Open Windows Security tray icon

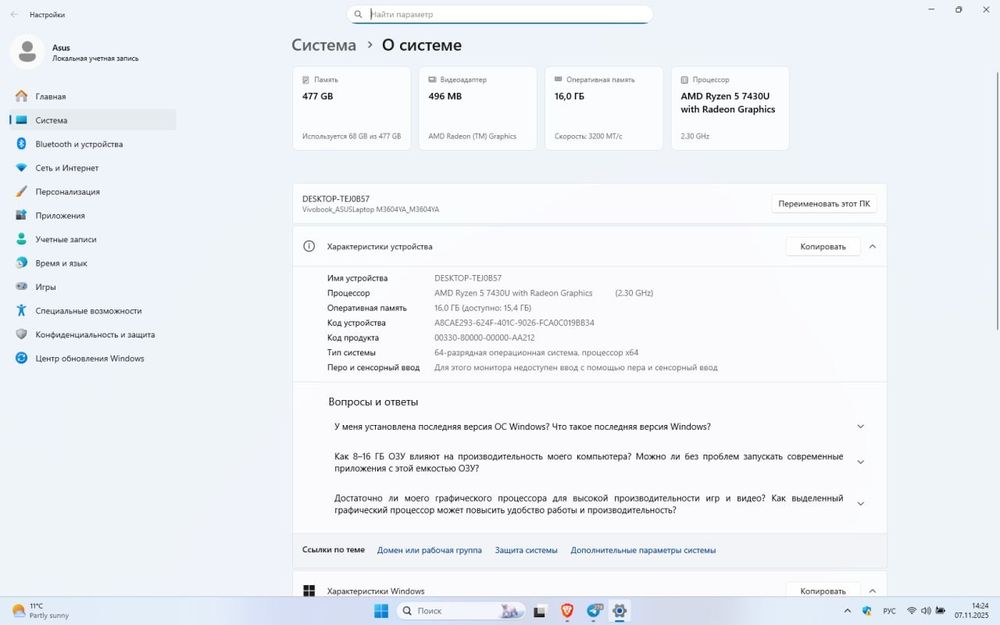(x=867, y=611)
